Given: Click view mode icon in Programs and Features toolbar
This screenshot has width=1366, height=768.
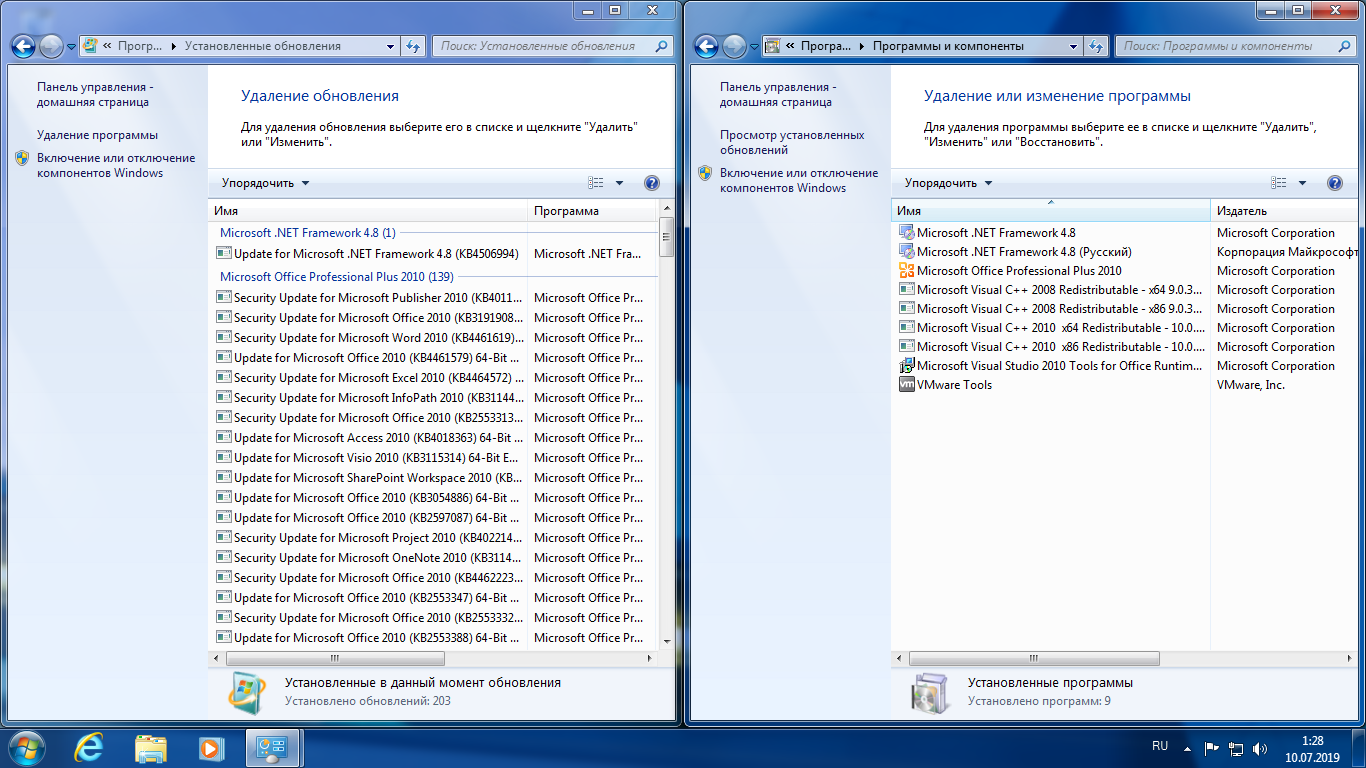Looking at the screenshot, I should pyautogui.click(x=1279, y=183).
